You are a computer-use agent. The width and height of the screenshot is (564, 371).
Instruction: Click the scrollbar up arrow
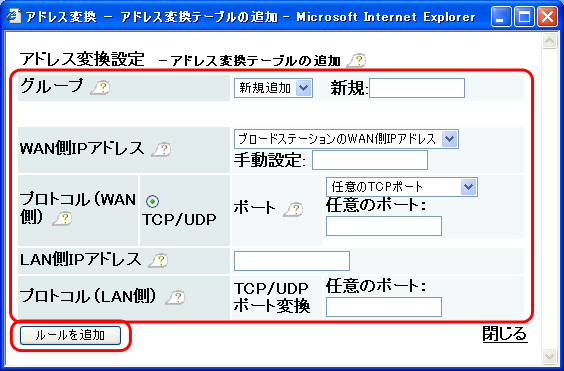point(549,41)
